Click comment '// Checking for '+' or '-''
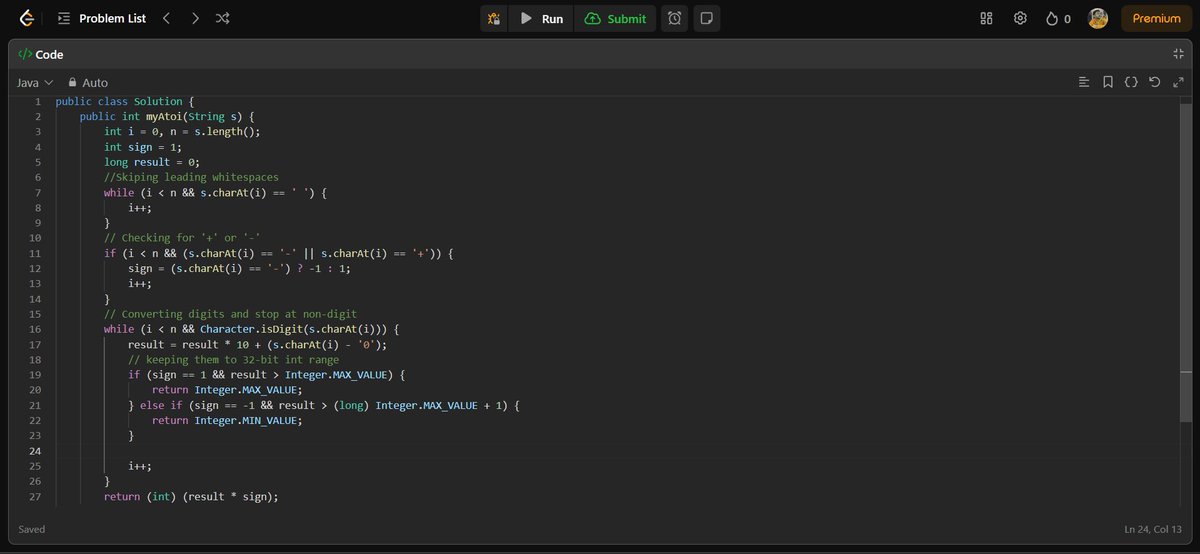Viewport: 1200px width, 554px height. (x=182, y=238)
